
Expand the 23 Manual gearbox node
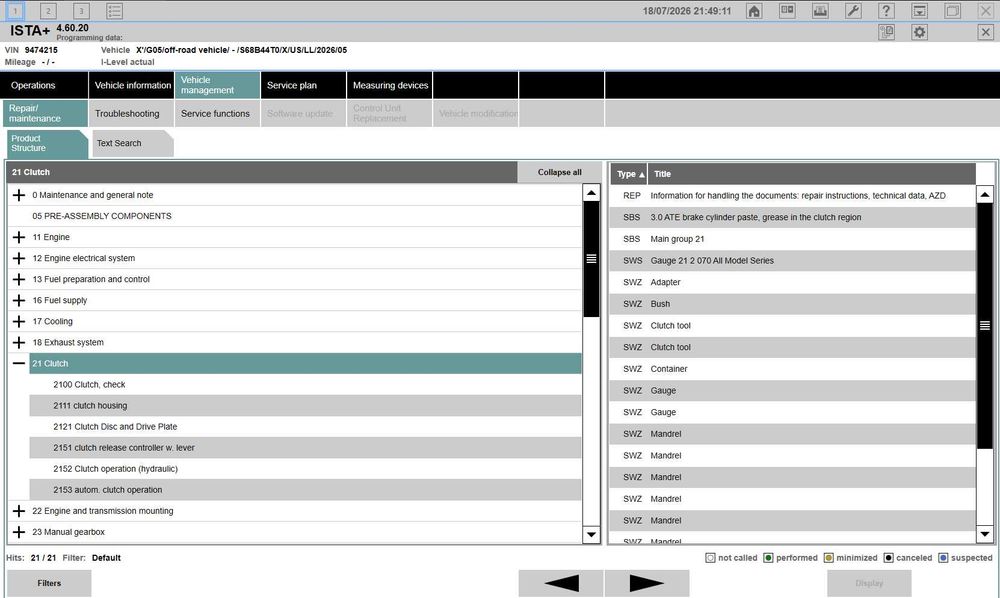[x=19, y=532]
